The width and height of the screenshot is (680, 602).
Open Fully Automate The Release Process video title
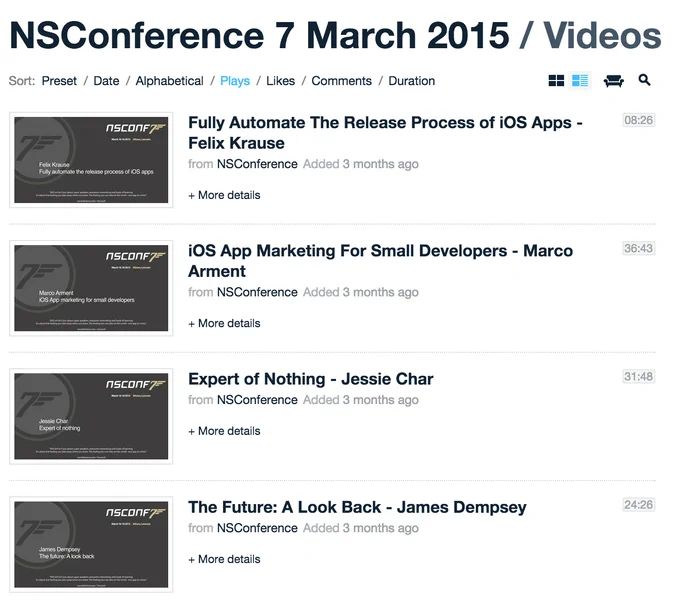point(385,133)
